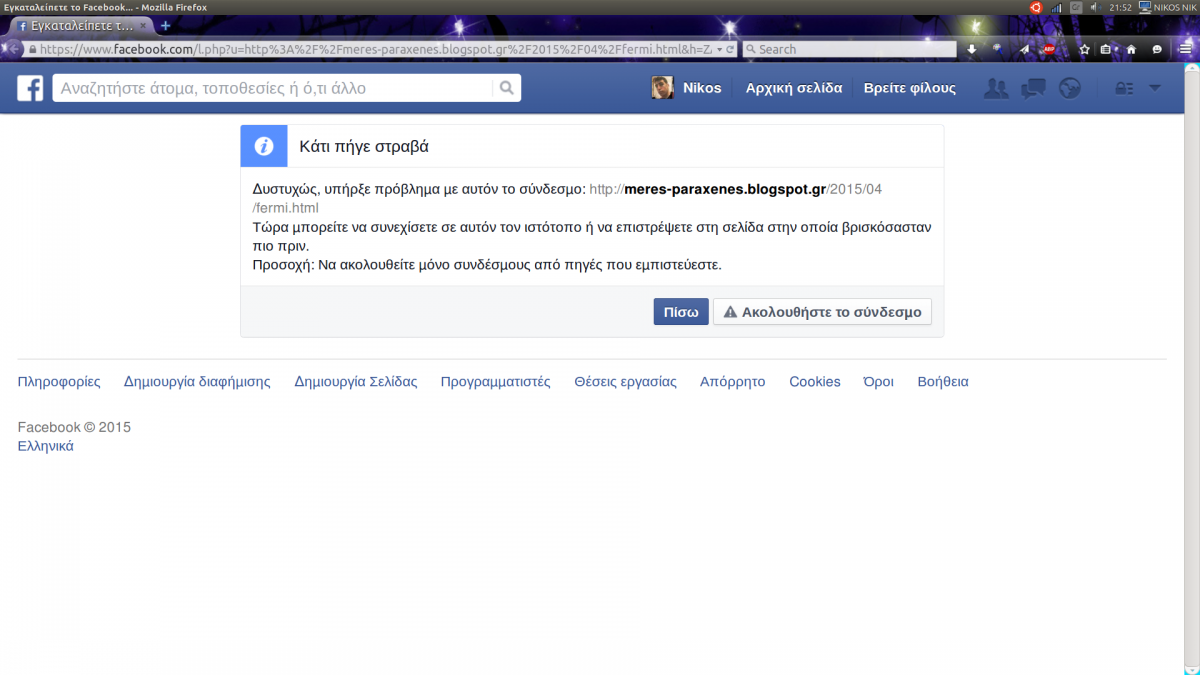Click Ακολουθήστε το σύνδεσμο button
1200x675 pixels.
(x=823, y=312)
